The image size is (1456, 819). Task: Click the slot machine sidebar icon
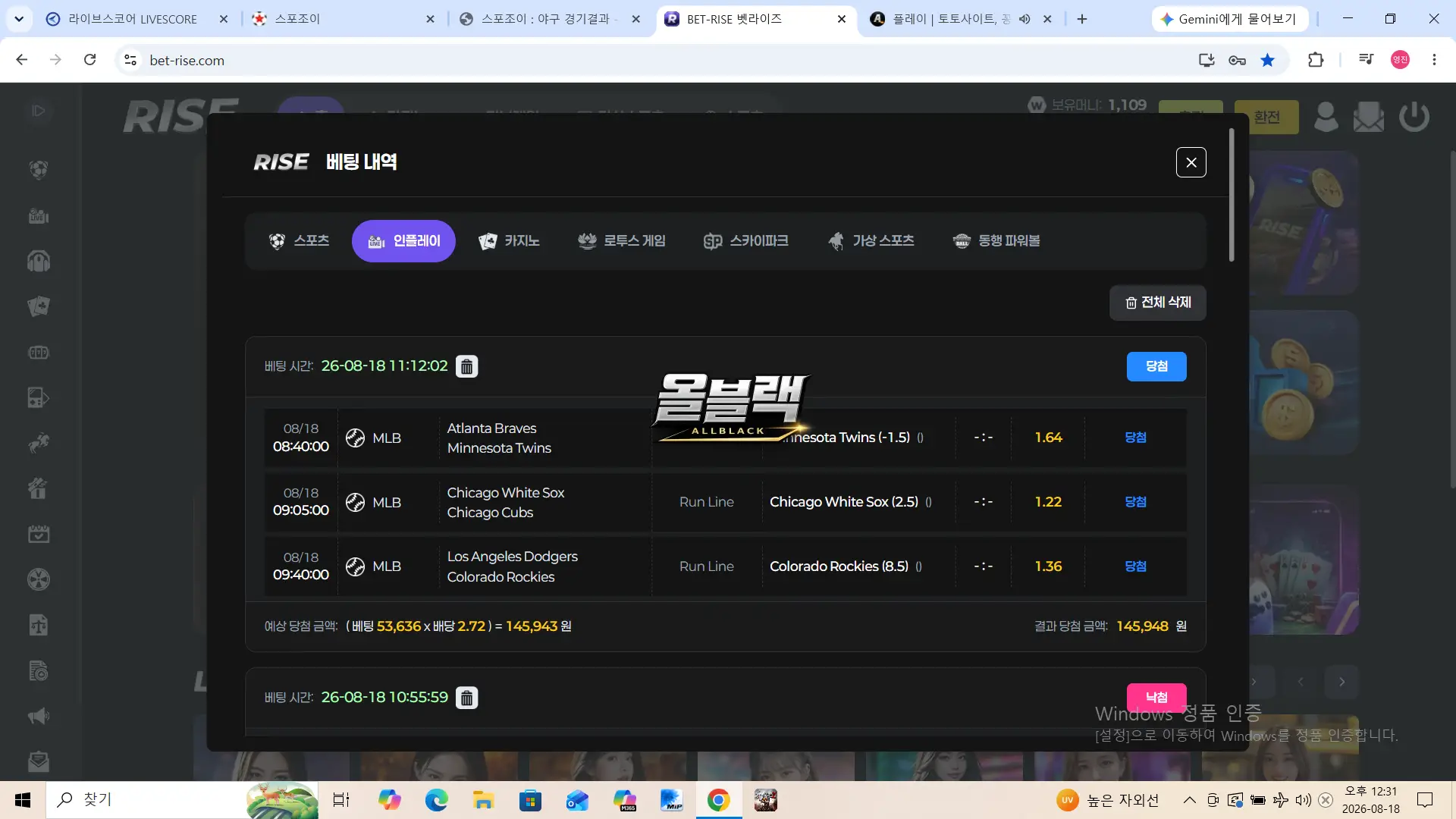click(39, 353)
